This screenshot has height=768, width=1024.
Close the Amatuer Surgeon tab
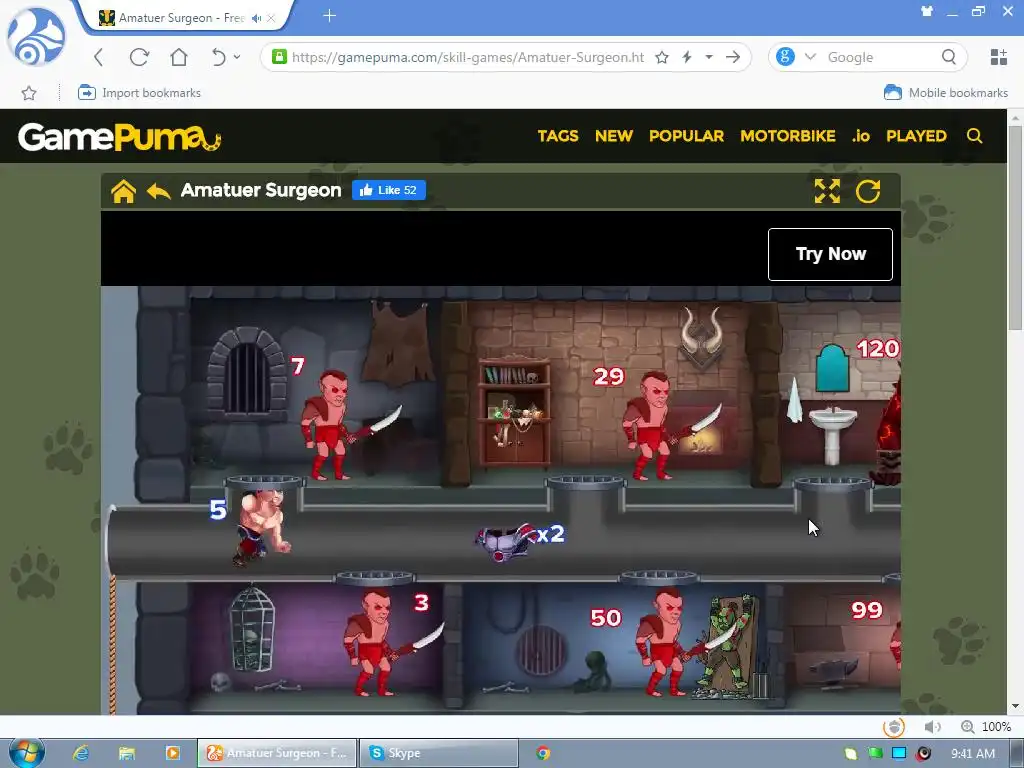271,18
